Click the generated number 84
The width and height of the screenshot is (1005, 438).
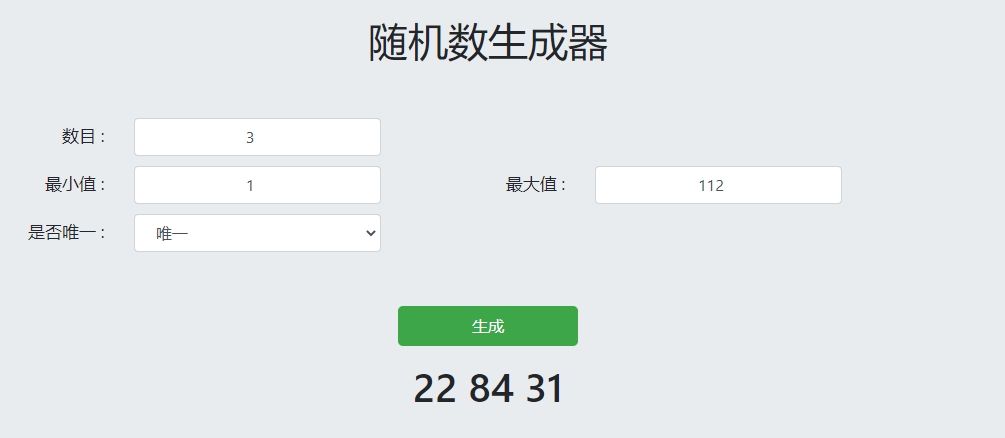pyautogui.click(x=491, y=389)
